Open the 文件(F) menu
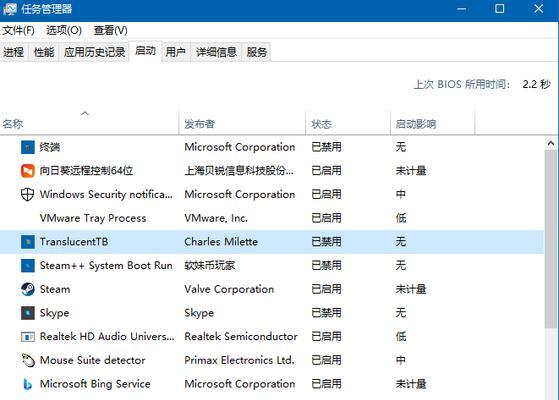559x400 pixels. point(19,30)
